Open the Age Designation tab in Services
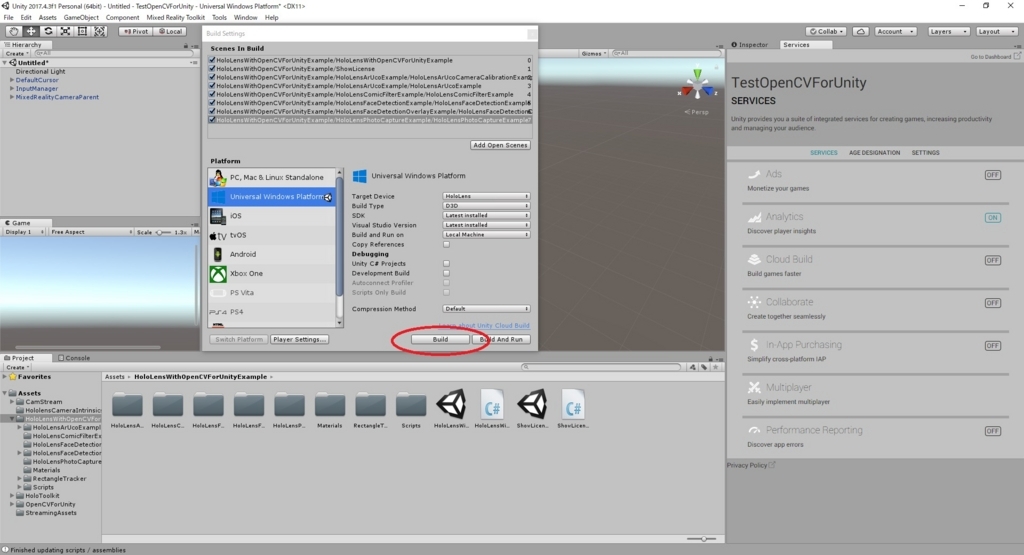This screenshot has width=1024, height=555. coord(874,153)
